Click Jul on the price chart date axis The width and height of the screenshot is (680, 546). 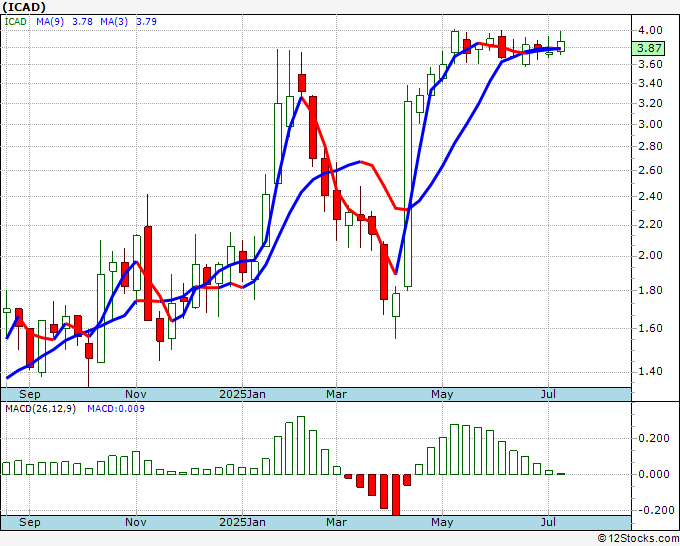point(548,394)
